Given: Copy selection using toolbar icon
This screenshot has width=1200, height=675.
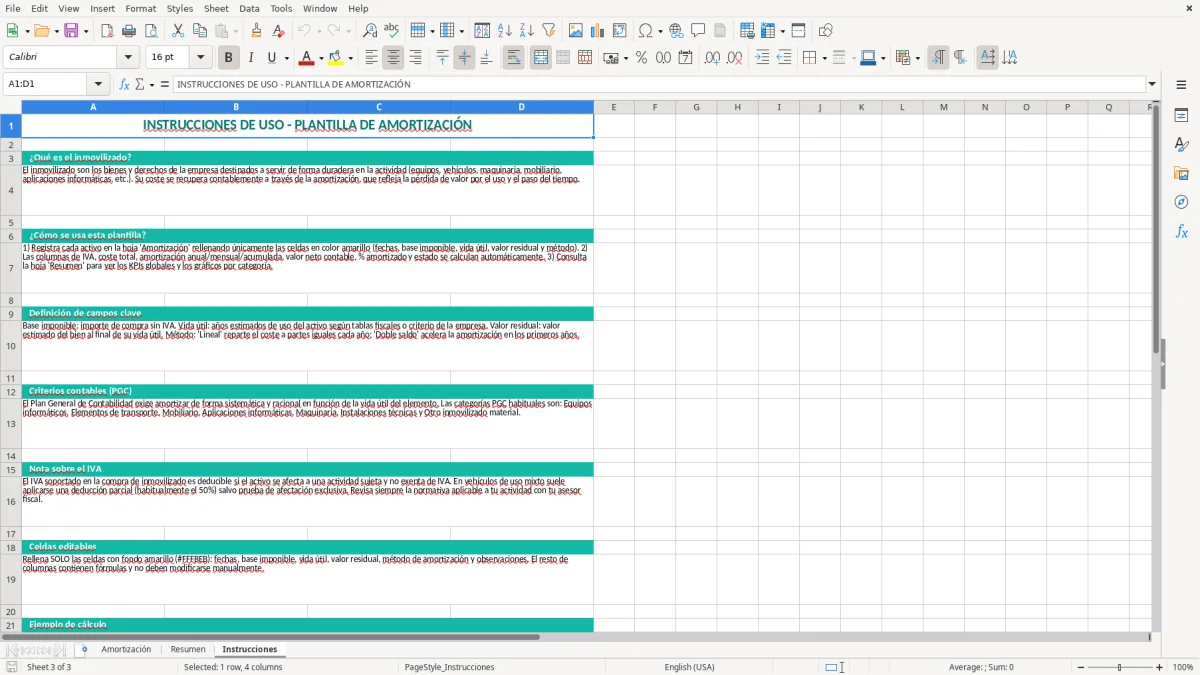Looking at the screenshot, I should (x=200, y=31).
